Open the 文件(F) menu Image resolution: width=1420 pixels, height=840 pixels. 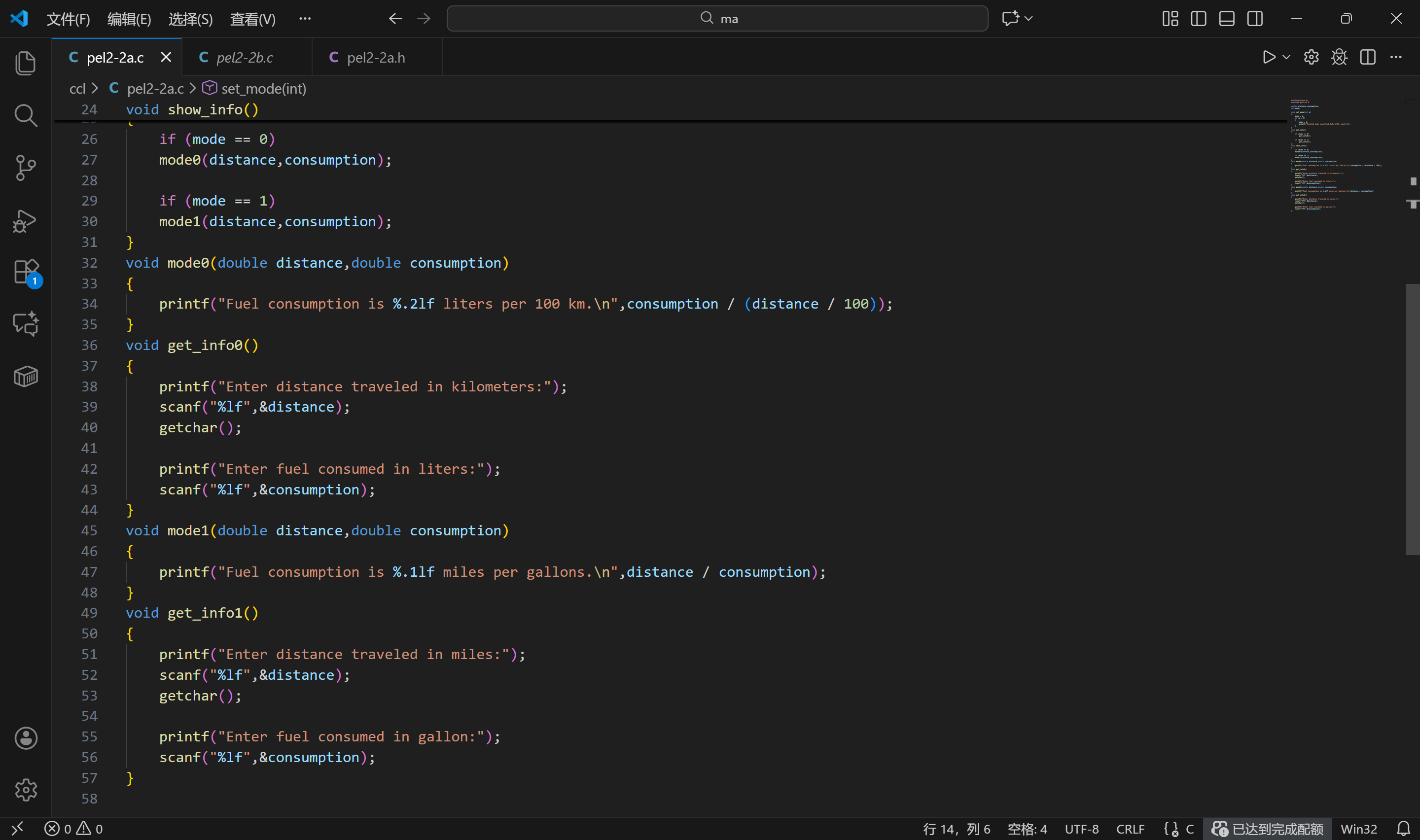point(68,19)
